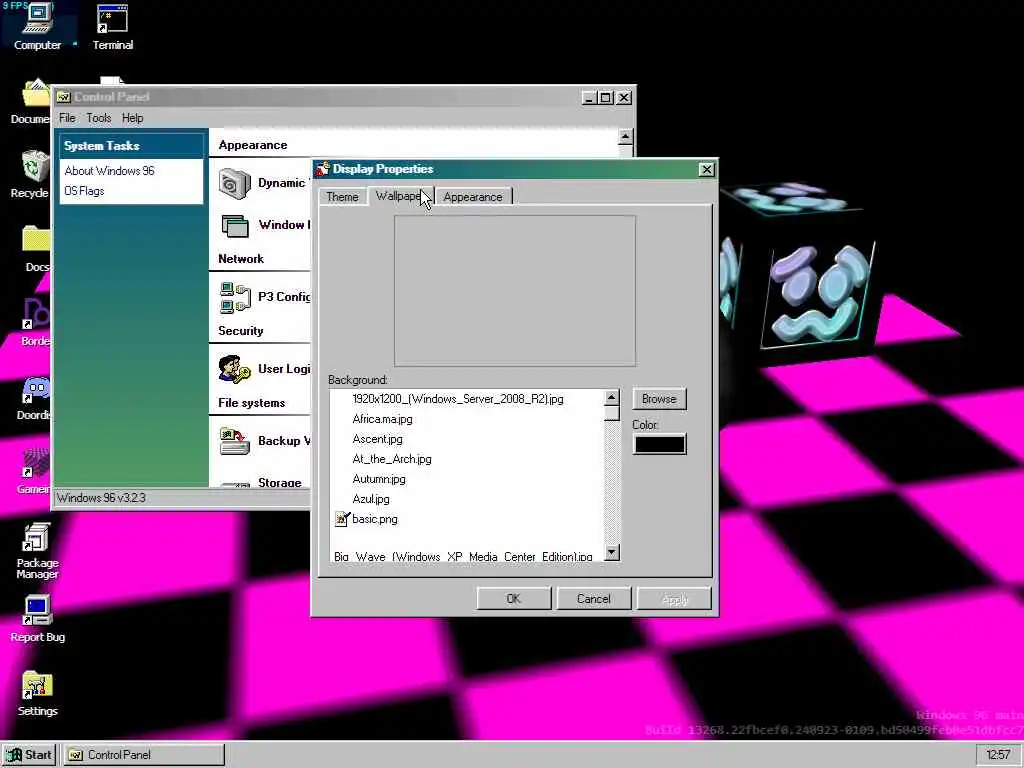The width and height of the screenshot is (1024, 768).
Task: Close the Display Properties dialog
Action: point(707,170)
